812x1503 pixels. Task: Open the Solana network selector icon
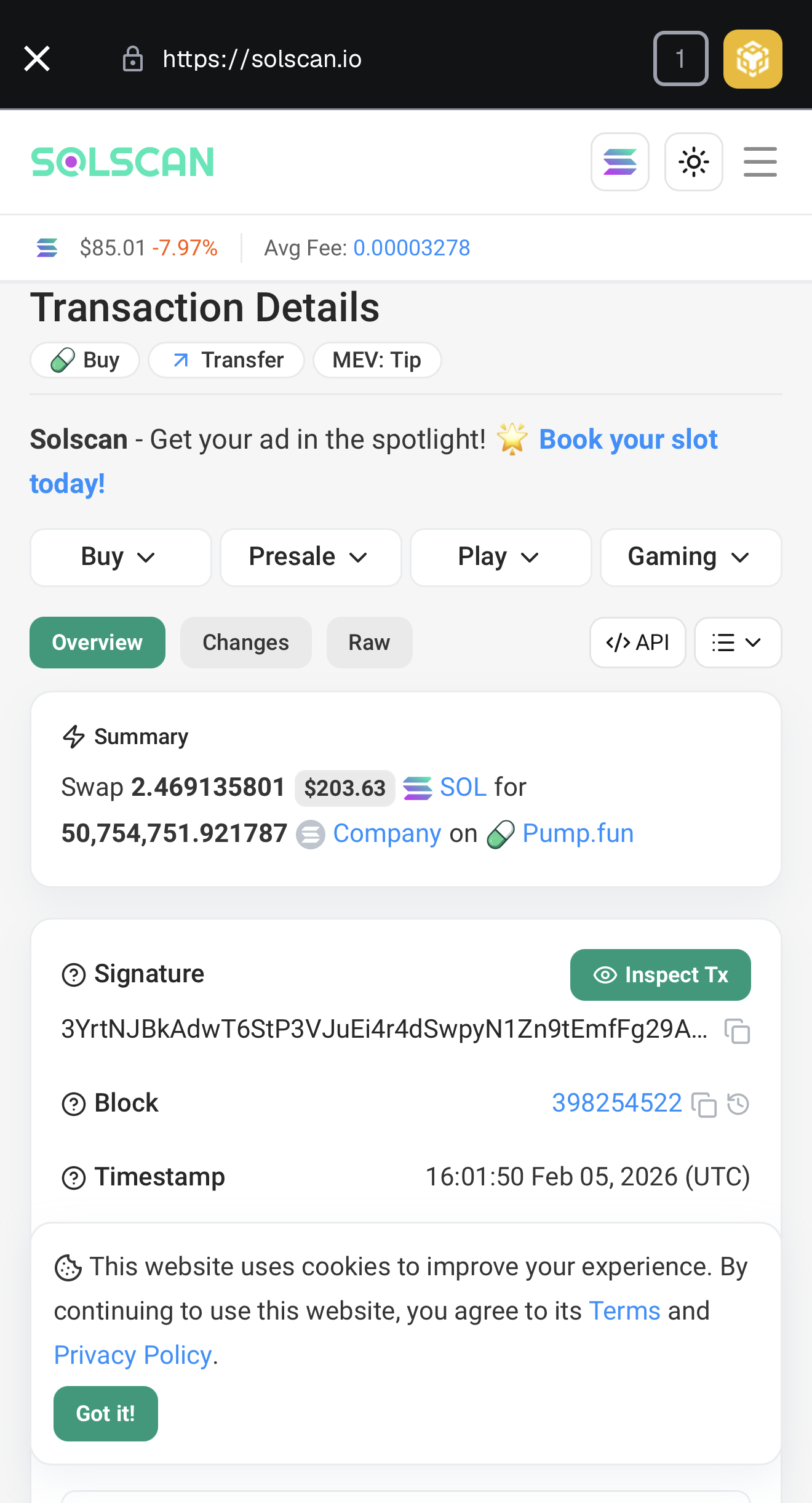pyautogui.click(x=619, y=162)
